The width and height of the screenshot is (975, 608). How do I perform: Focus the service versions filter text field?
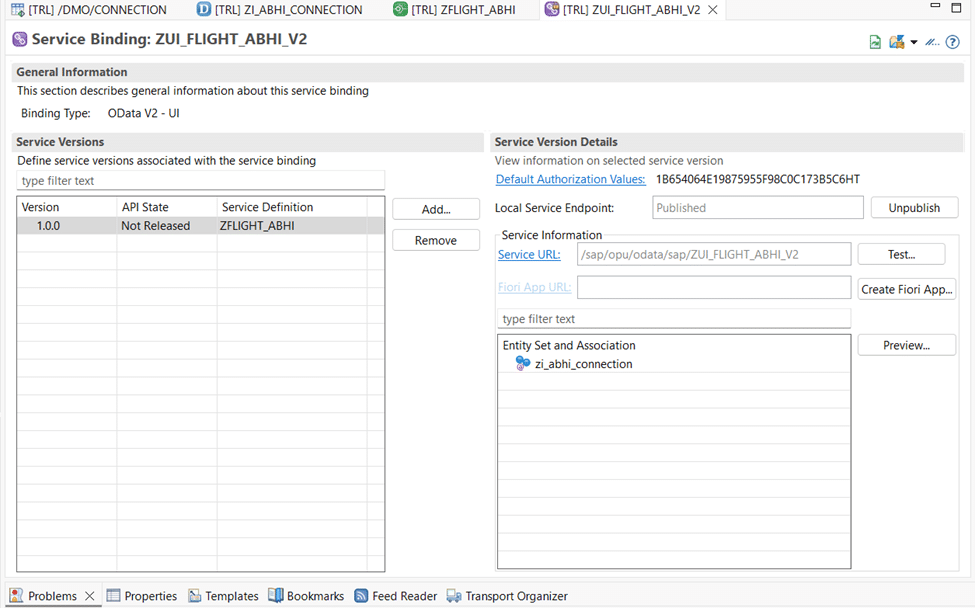tap(200, 181)
